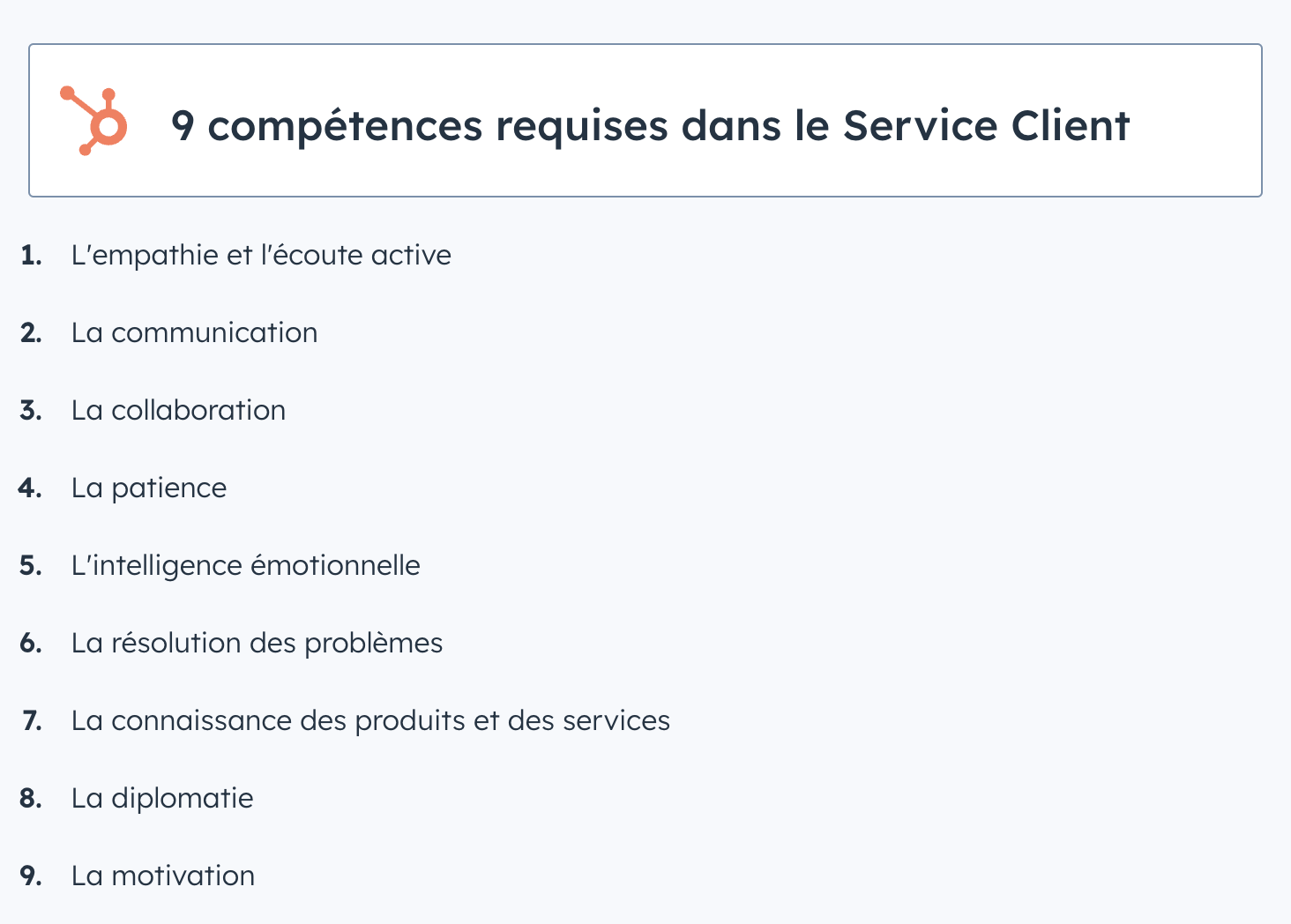This screenshot has height=924, width=1291.
Task: Click list number 9 beside La motivation
Action: pyautogui.click(x=31, y=876)
